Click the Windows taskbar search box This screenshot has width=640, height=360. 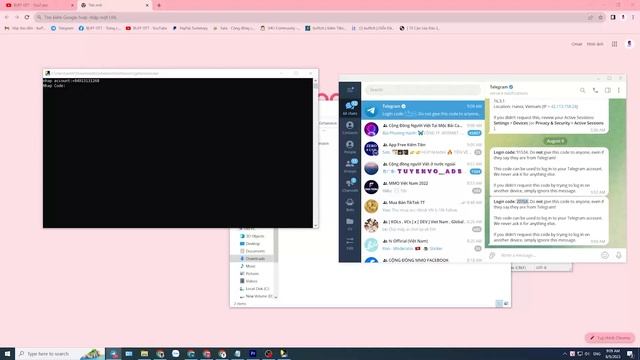pos(60,353)
